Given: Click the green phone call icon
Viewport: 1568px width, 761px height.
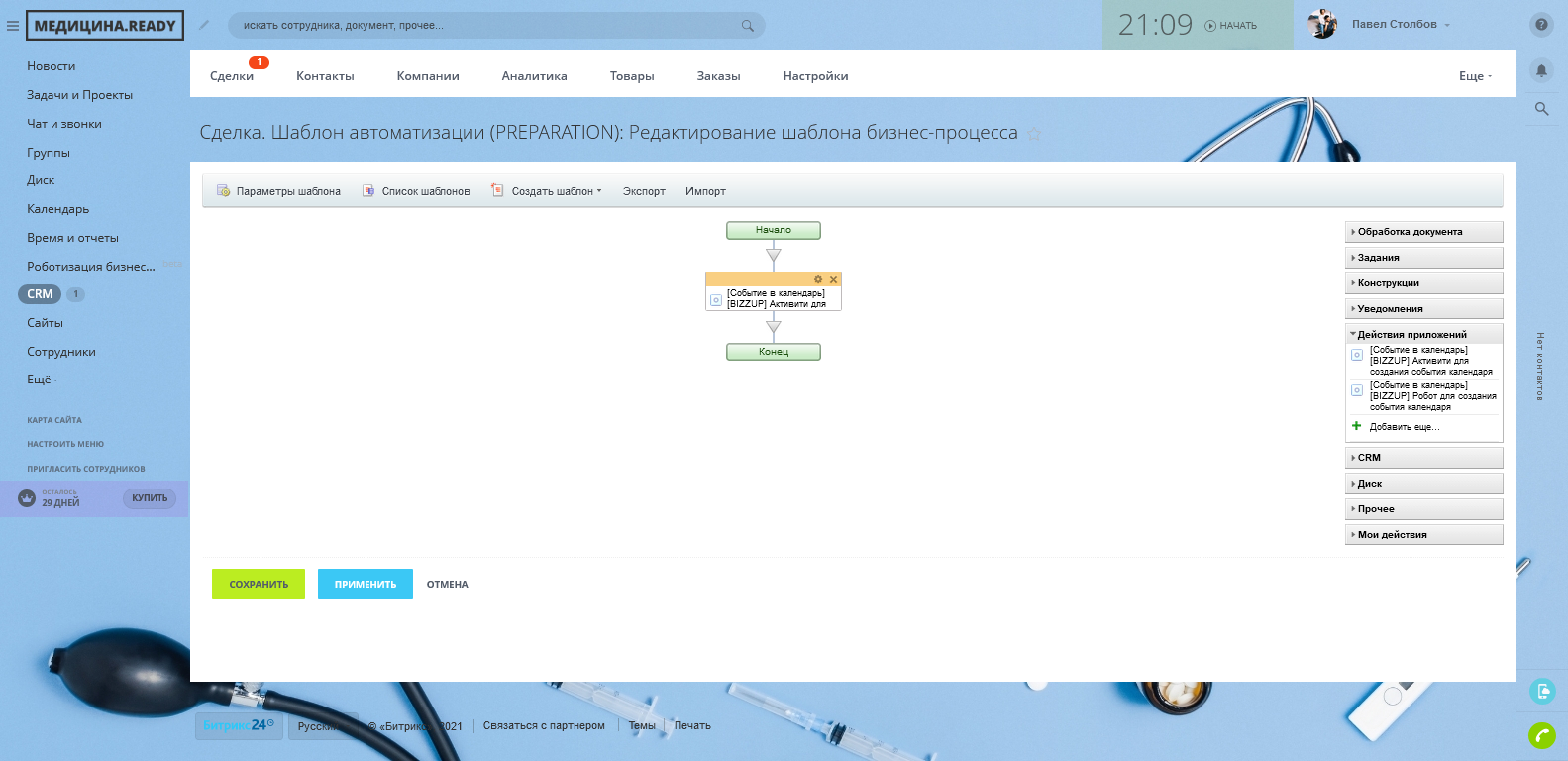Looking at the screenshot, I should [x=1541, y=735].
